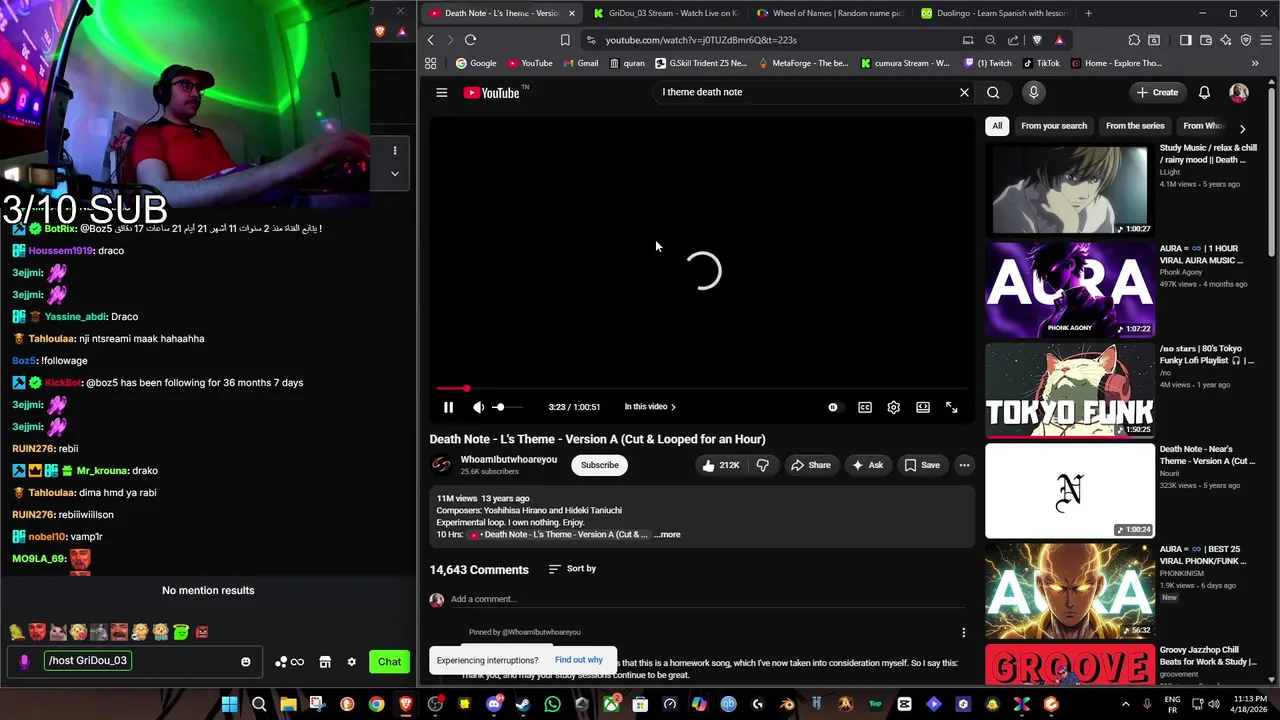1280x720 pixels.
Task: Show more bookmarks with the overflow chevron
Action: tap(1255, 63)
